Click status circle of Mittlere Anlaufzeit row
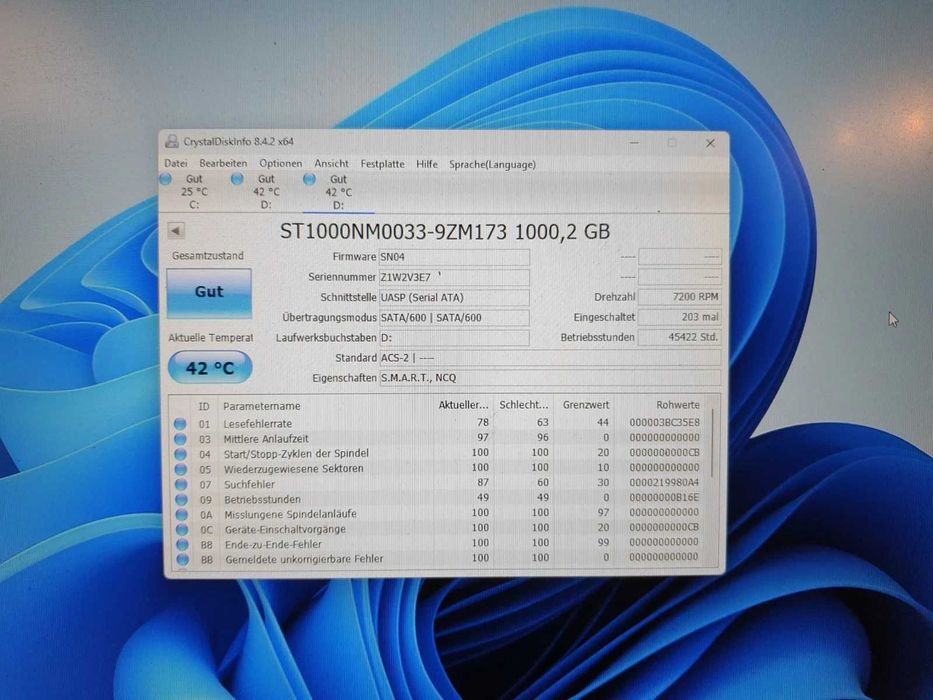 [x=180, y=439]
